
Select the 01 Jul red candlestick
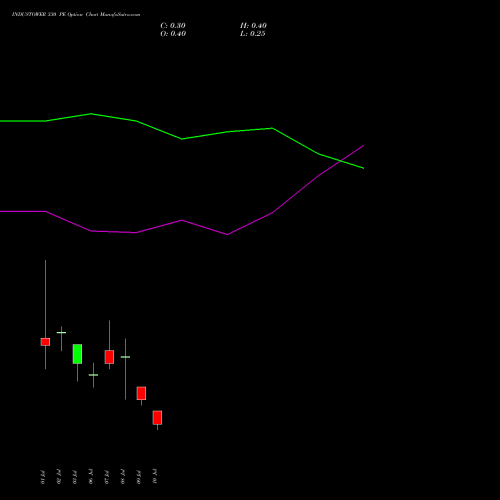[45, 342]
